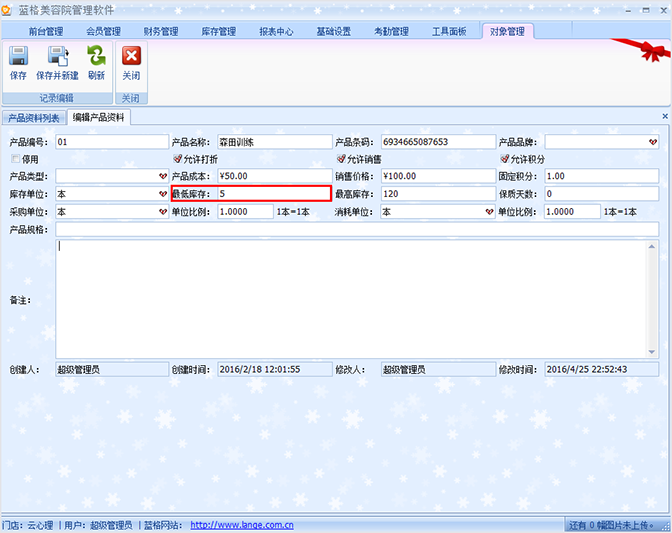The image size is (672, 533).
Task: Toggle the 允许销售 checkbox
Action: pos(341,159)
